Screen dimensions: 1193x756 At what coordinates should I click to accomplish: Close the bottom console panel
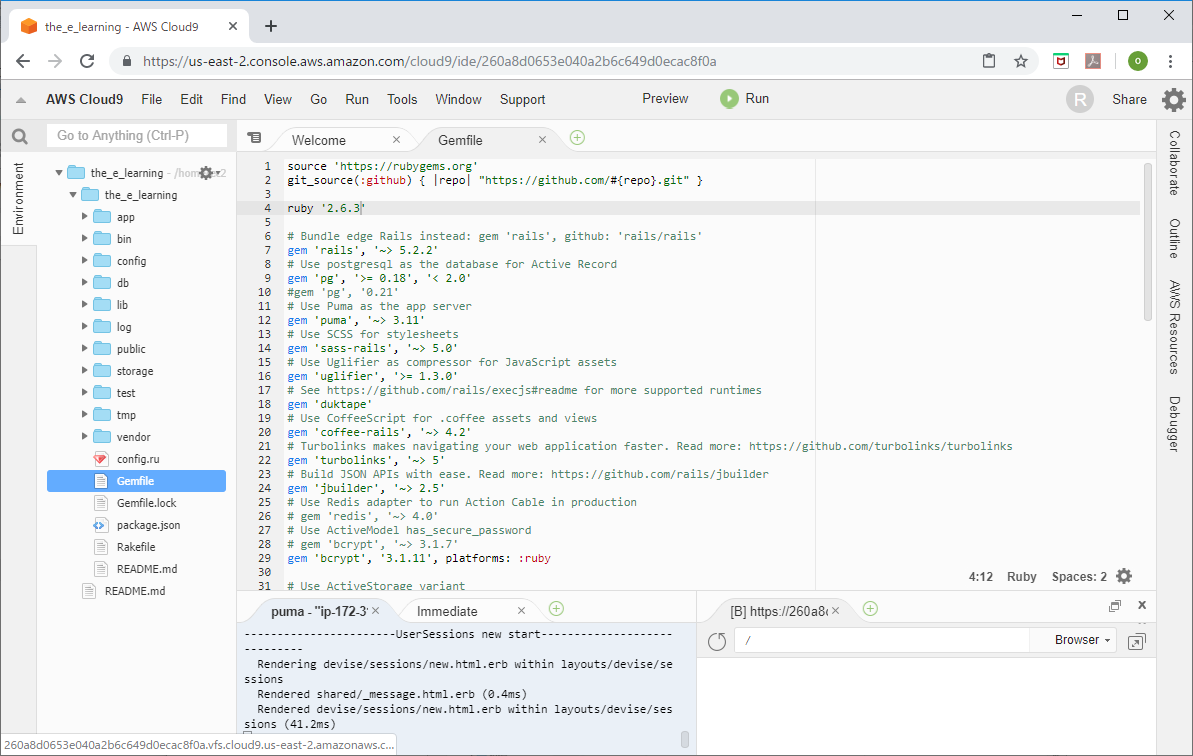(1141, 605)
